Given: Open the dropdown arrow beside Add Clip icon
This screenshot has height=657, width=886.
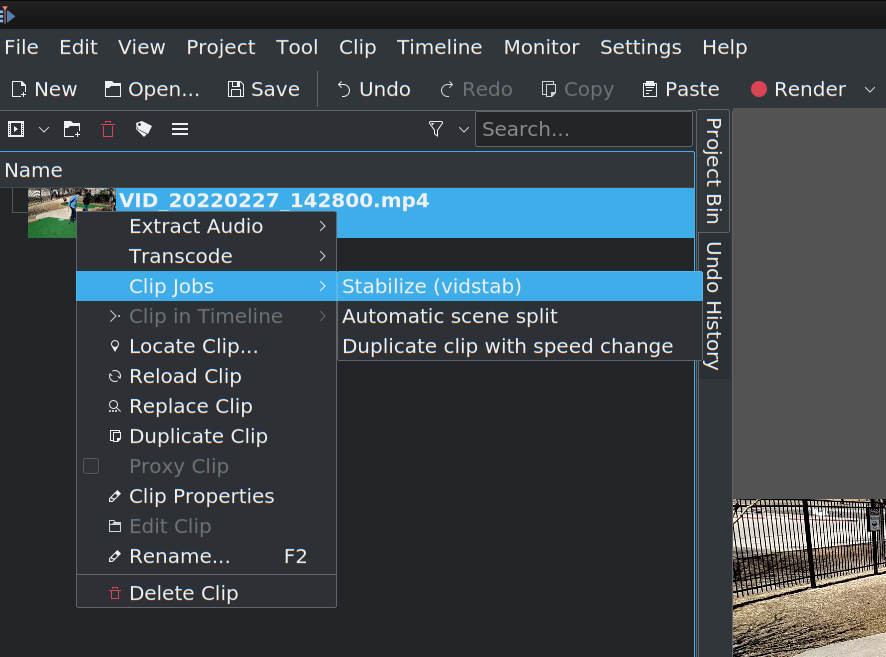Looking at the screenshot, I should pyautogui.click(x=43, y=129).
